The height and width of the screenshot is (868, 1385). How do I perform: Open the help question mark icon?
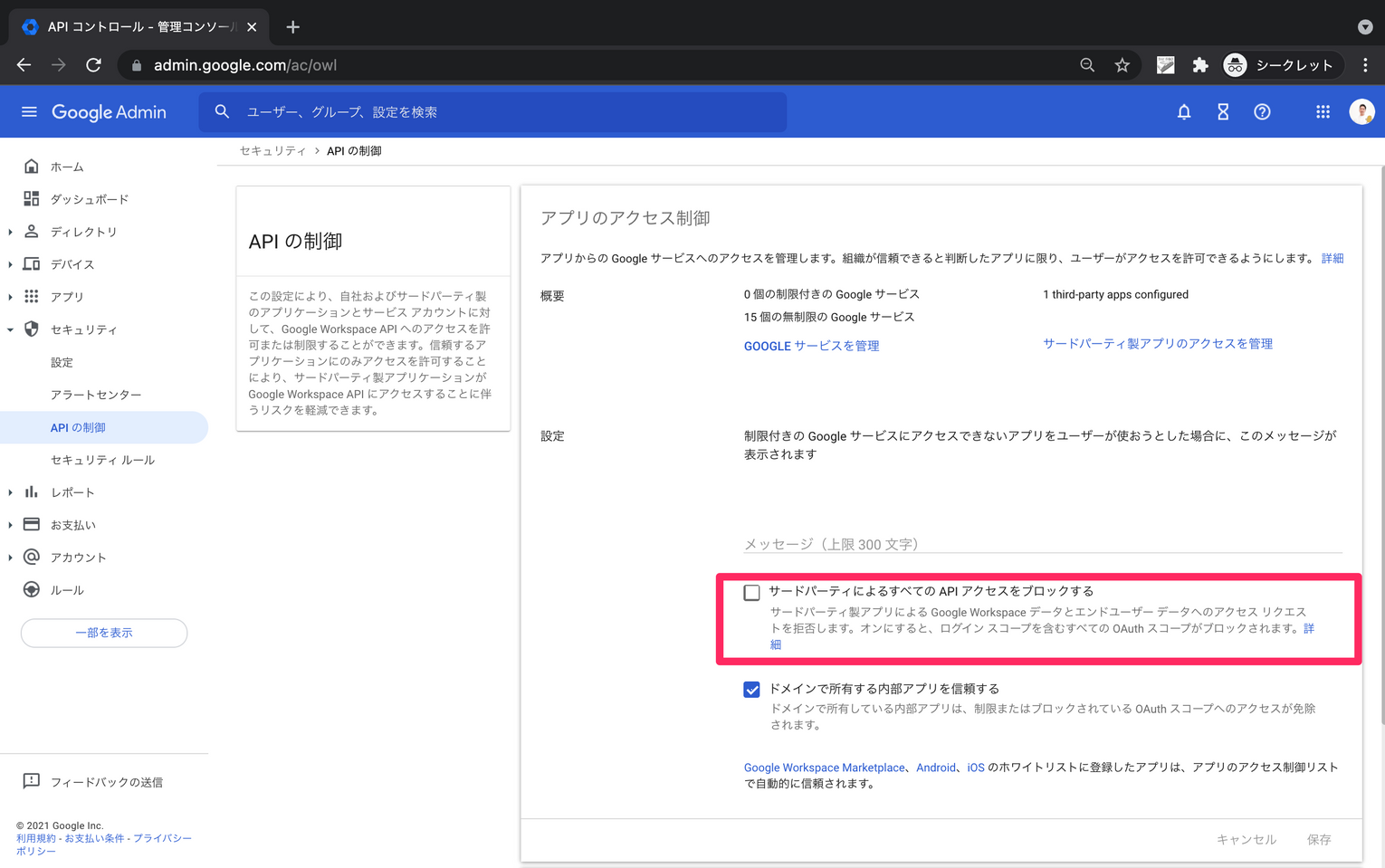1262,111
